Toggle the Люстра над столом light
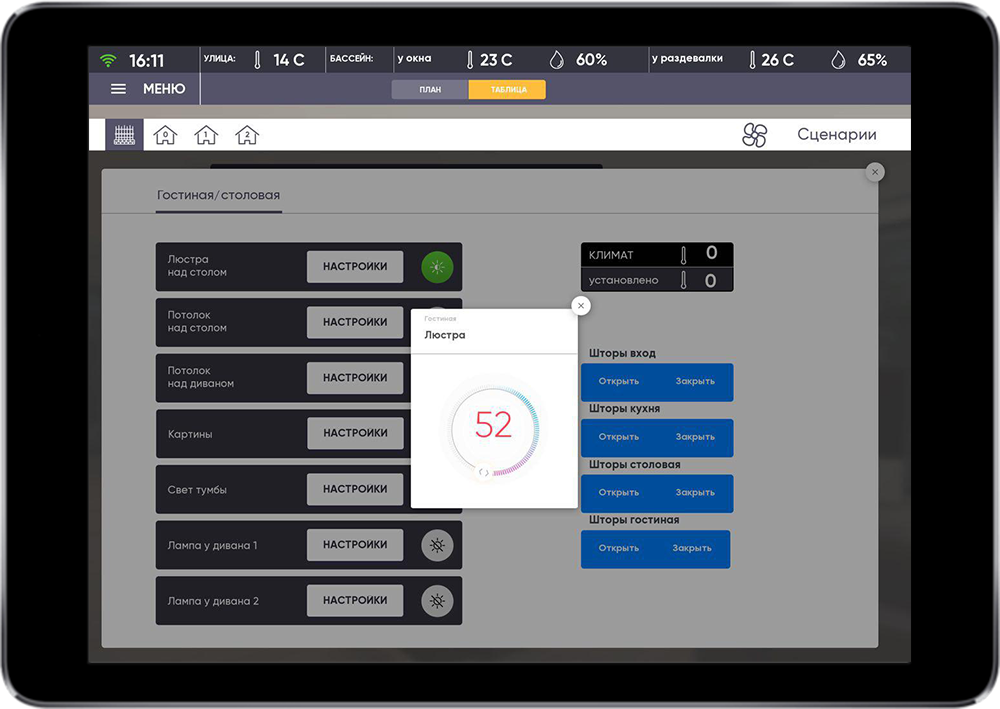Image resolution: width=1000 pixels, height=709 pixels. click(x=437, y=267)
